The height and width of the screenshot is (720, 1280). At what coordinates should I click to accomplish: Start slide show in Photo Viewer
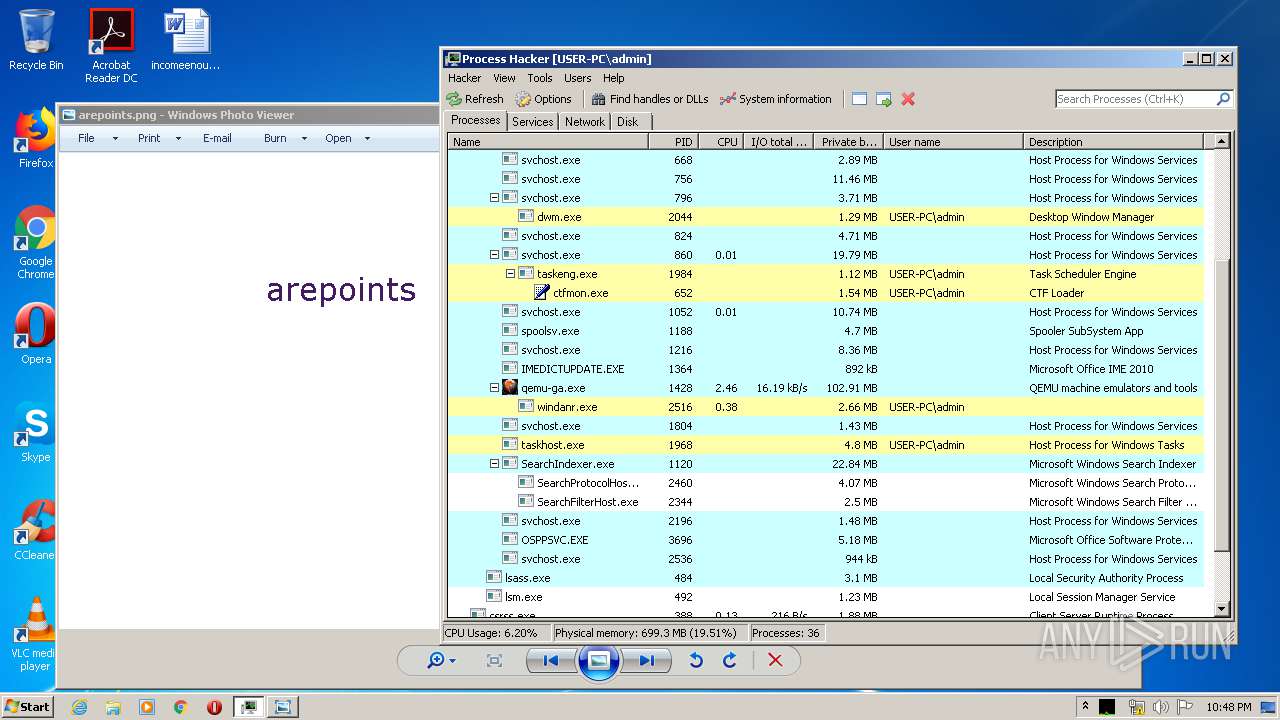598,660
